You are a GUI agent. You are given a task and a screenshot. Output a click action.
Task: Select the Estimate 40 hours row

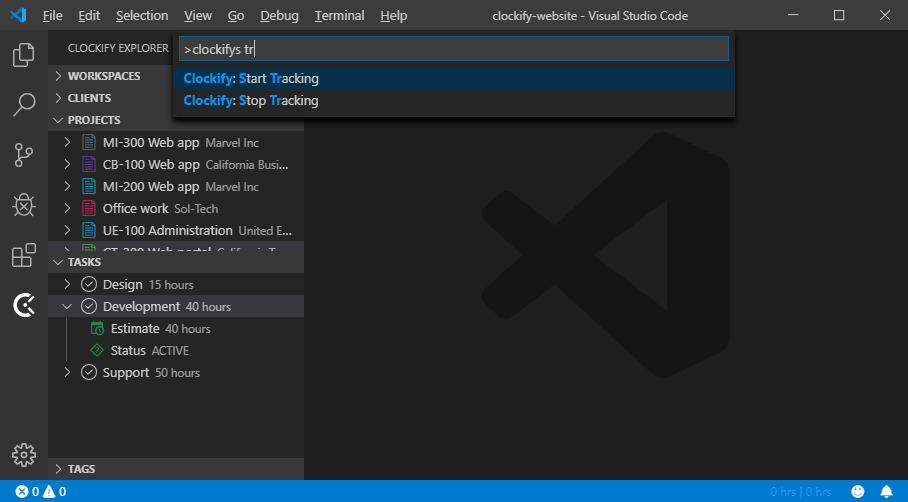tap(176, 328)
